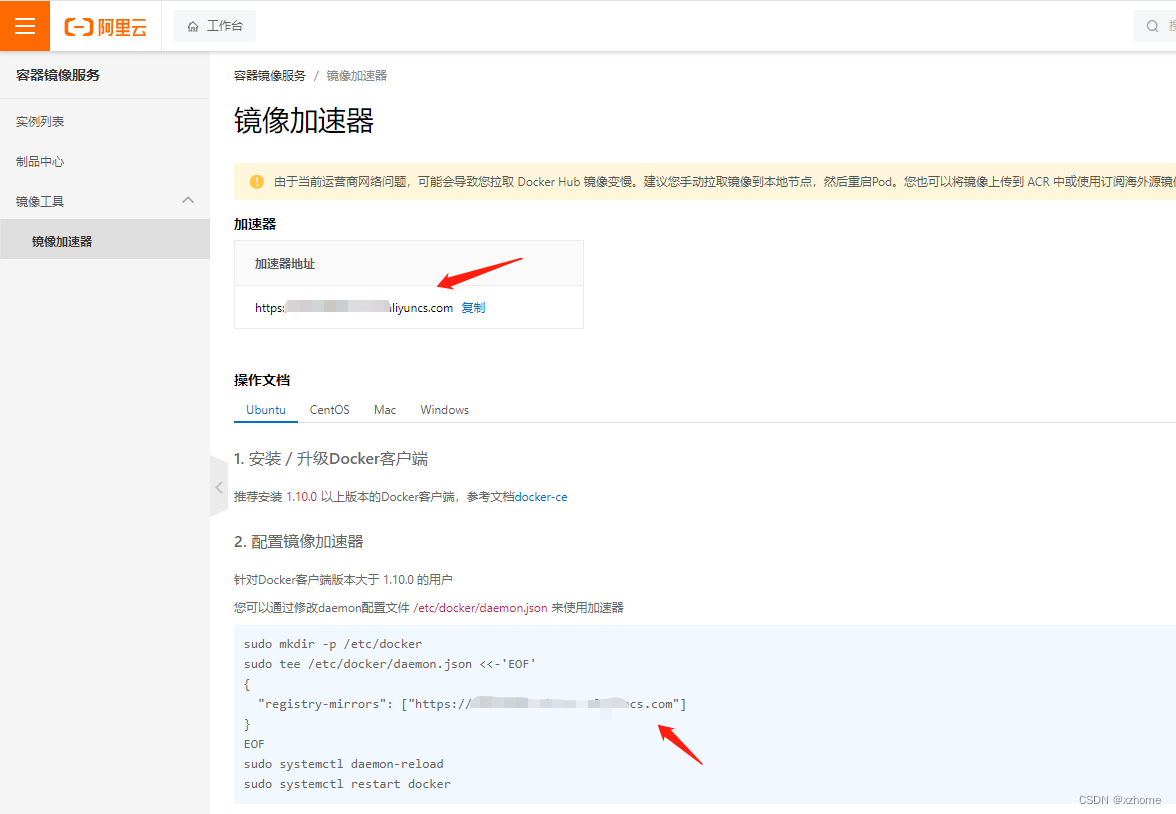Select 制品中心 in the sidebar

click(x=40, y=161)
